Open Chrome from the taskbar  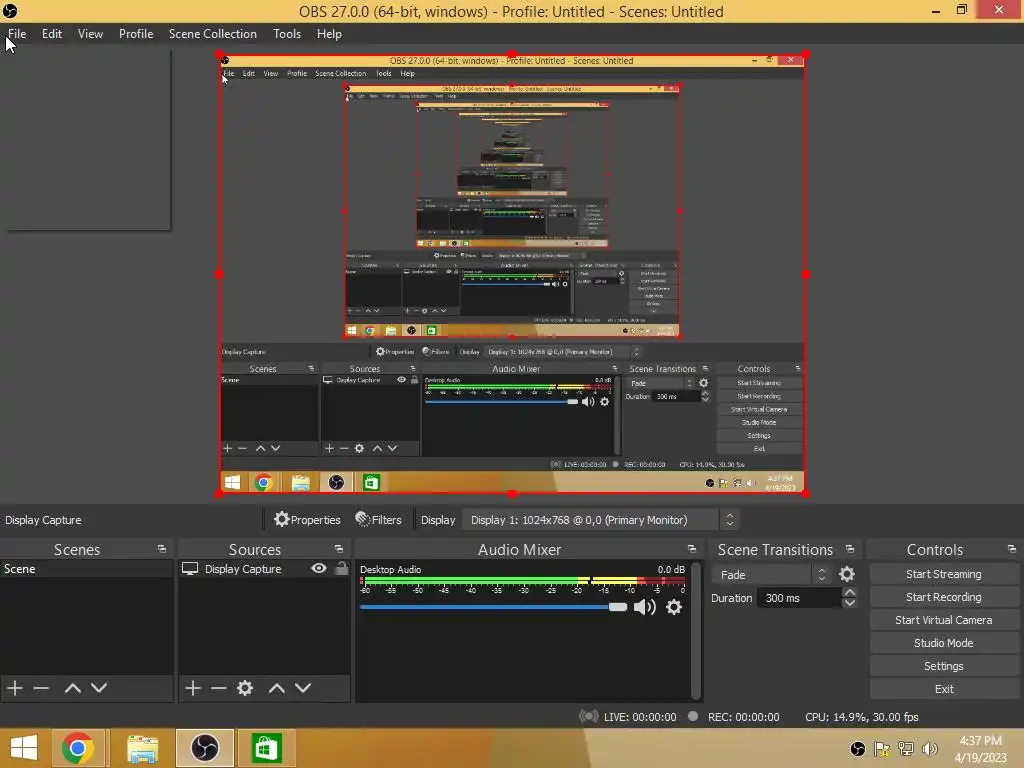[78, 748]
